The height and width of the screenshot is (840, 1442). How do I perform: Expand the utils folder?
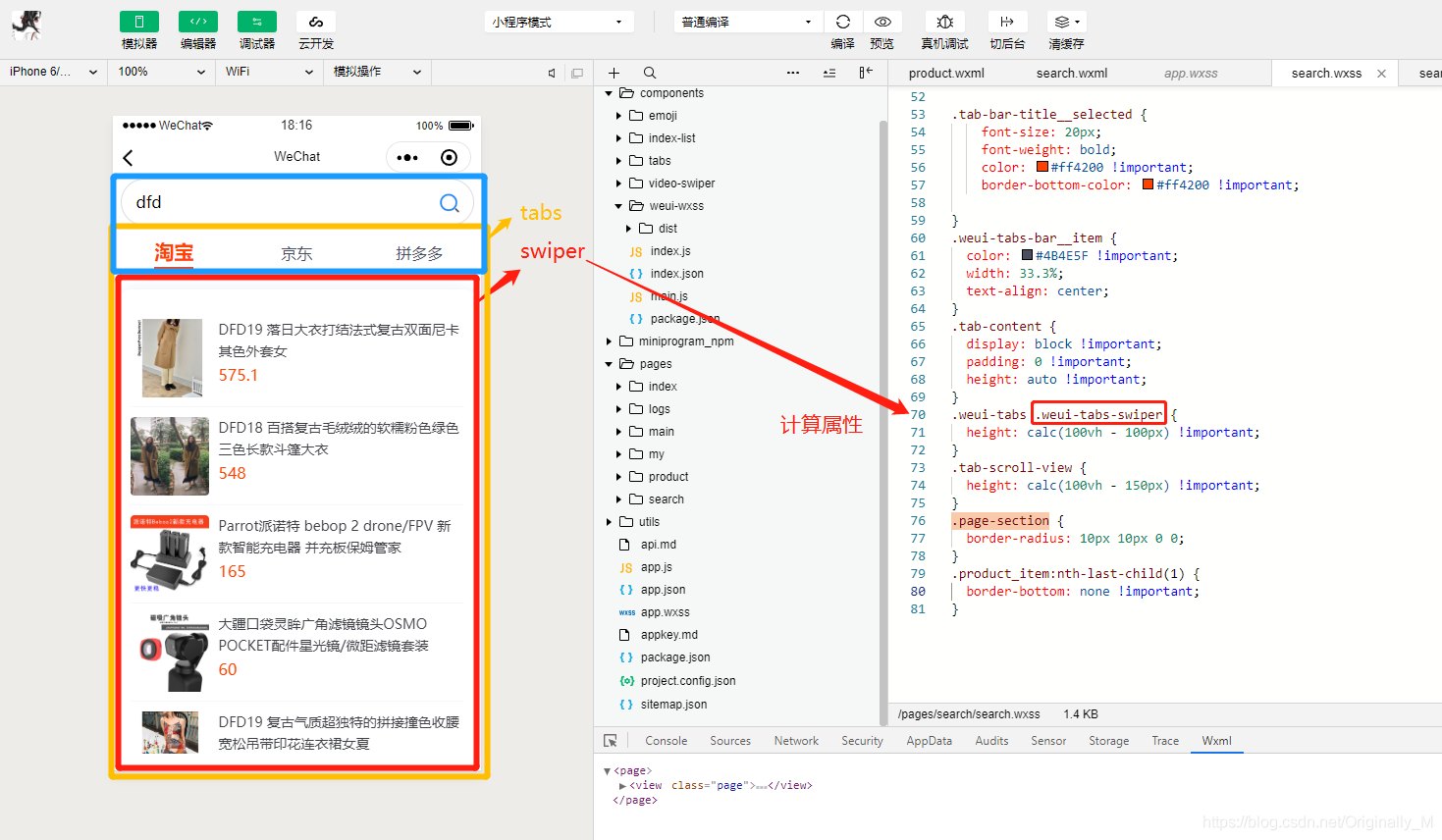(x=609, y=522)
